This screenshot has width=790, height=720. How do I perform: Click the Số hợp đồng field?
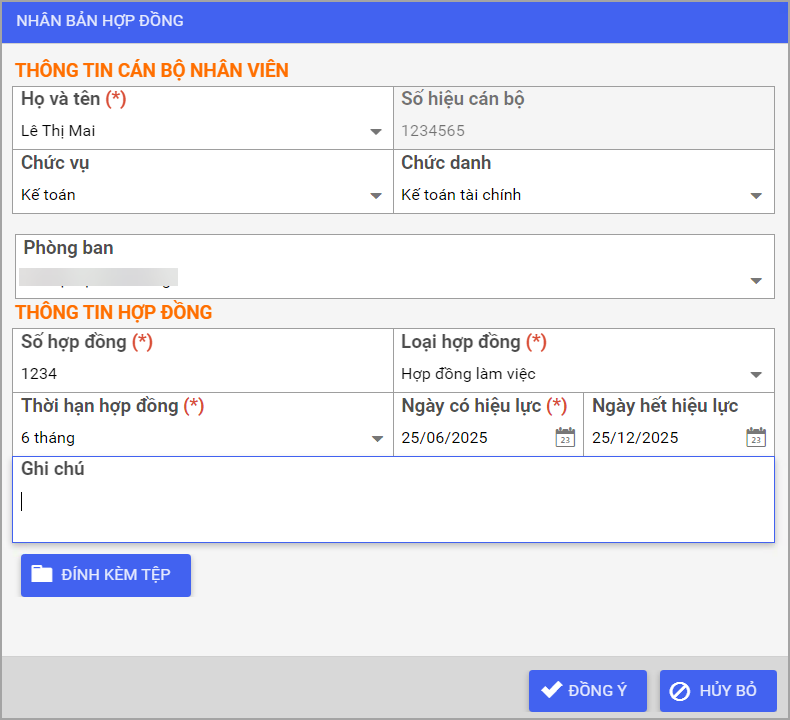click(200, 374)
